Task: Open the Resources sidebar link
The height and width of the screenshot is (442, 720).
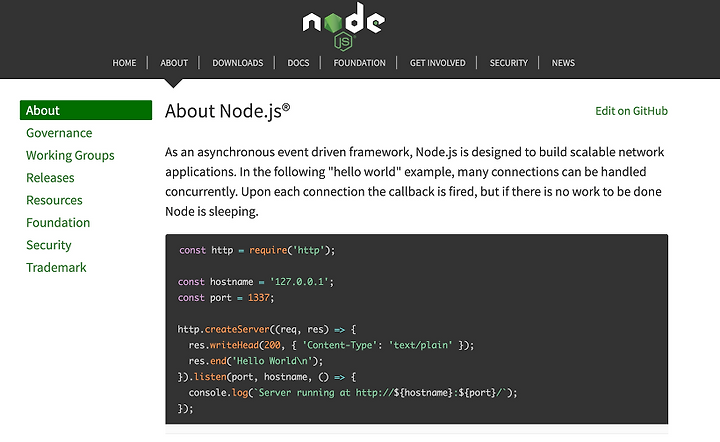Action: 54,200
